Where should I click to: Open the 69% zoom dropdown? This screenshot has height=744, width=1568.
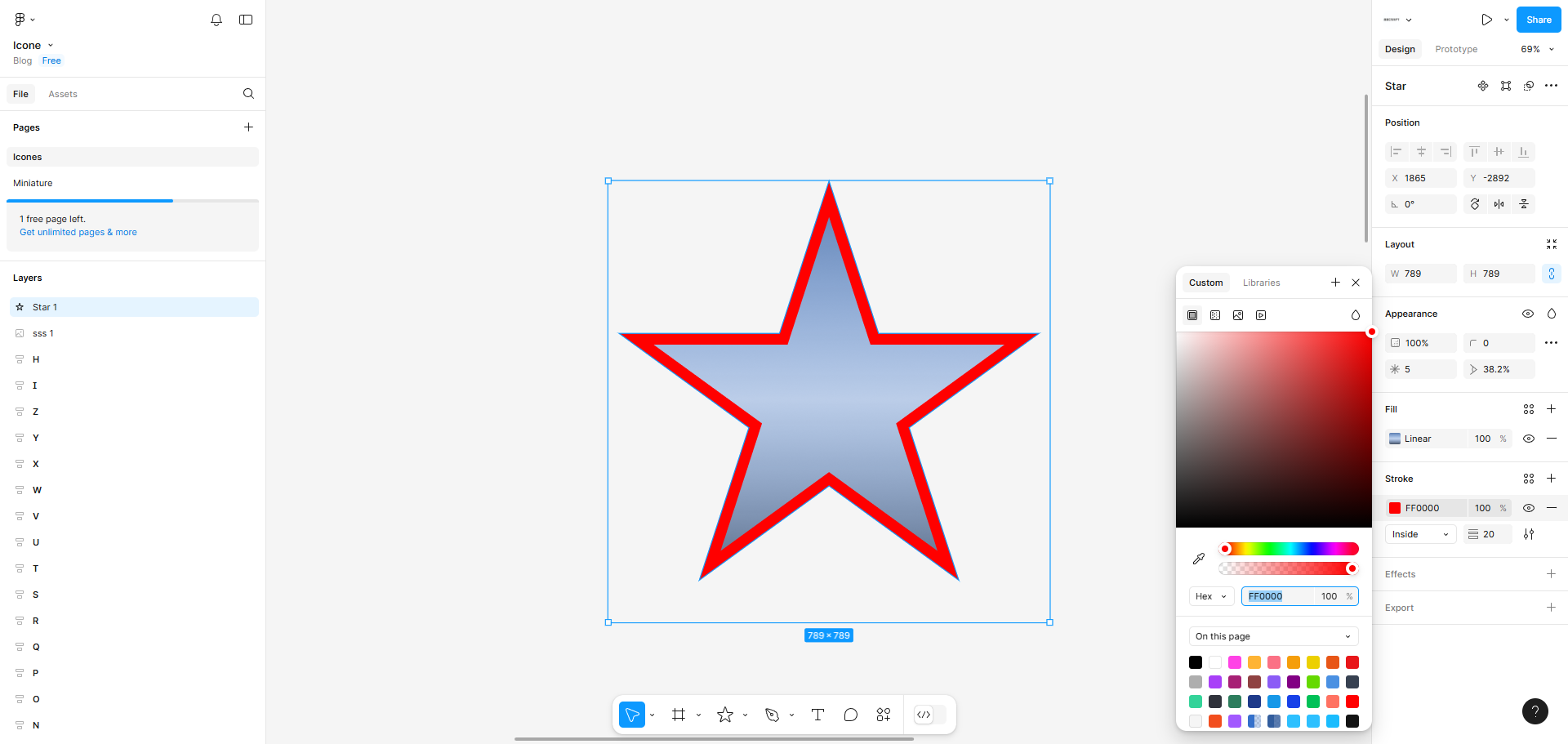click(1537, 49)
